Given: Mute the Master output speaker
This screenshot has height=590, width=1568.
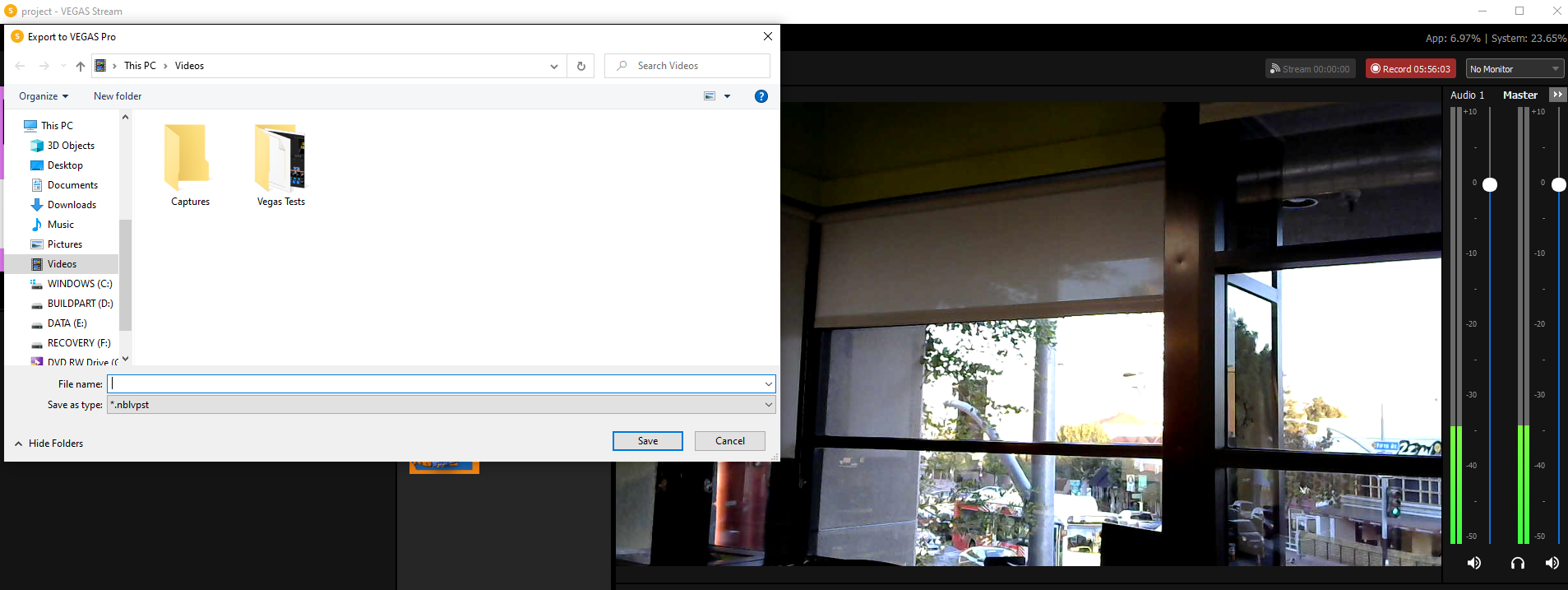Looking at the screenshot, I should [1552, 563].
